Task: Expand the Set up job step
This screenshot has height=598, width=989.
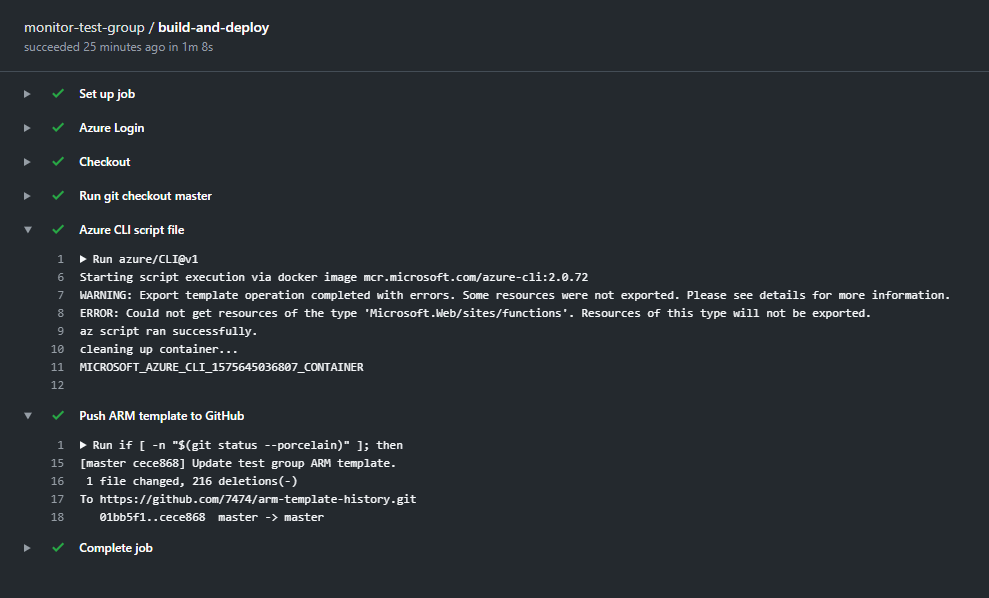Action: pos(28,94)
